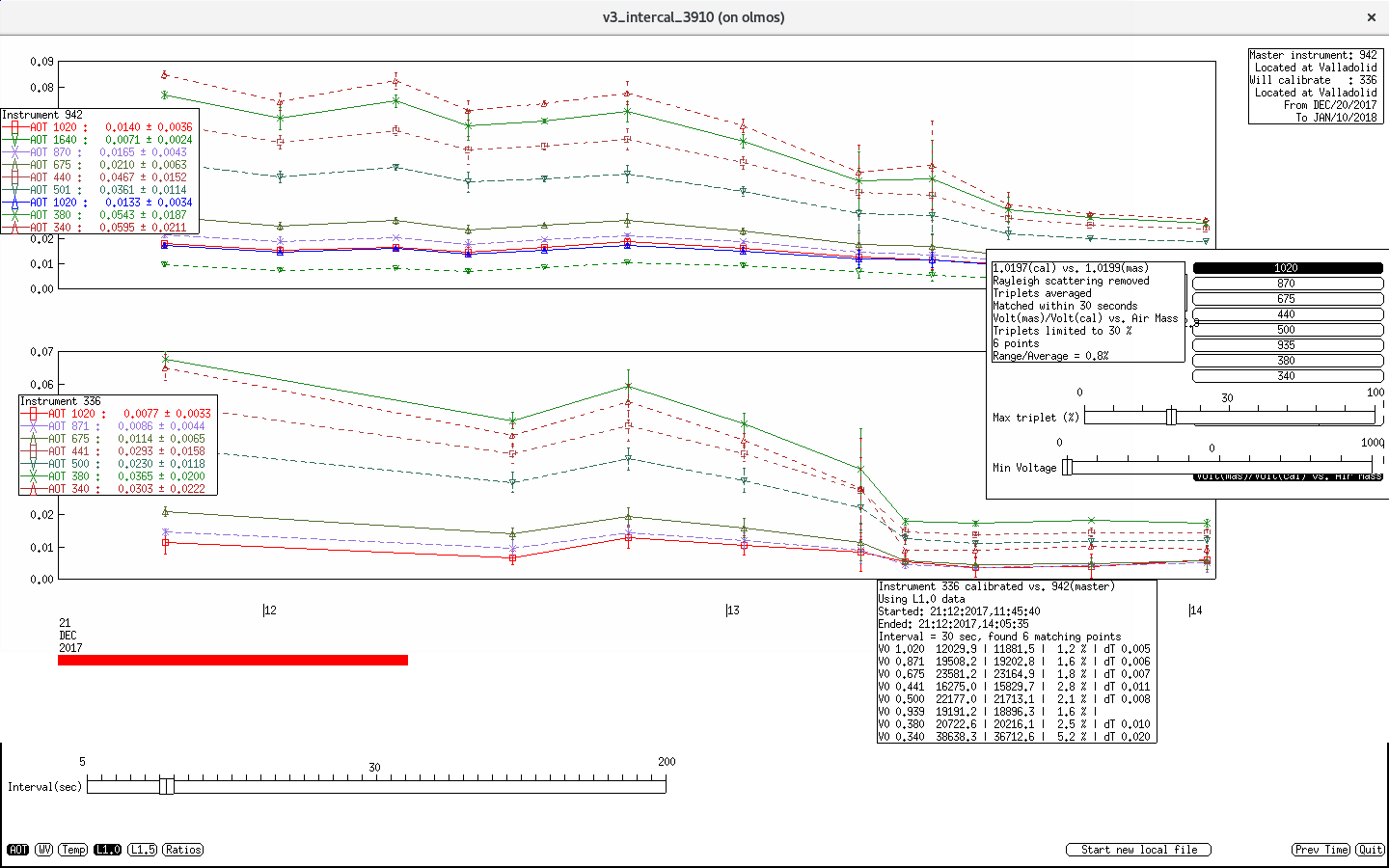Select the 500 wavelength channel button

click(x=1288, y=330)
